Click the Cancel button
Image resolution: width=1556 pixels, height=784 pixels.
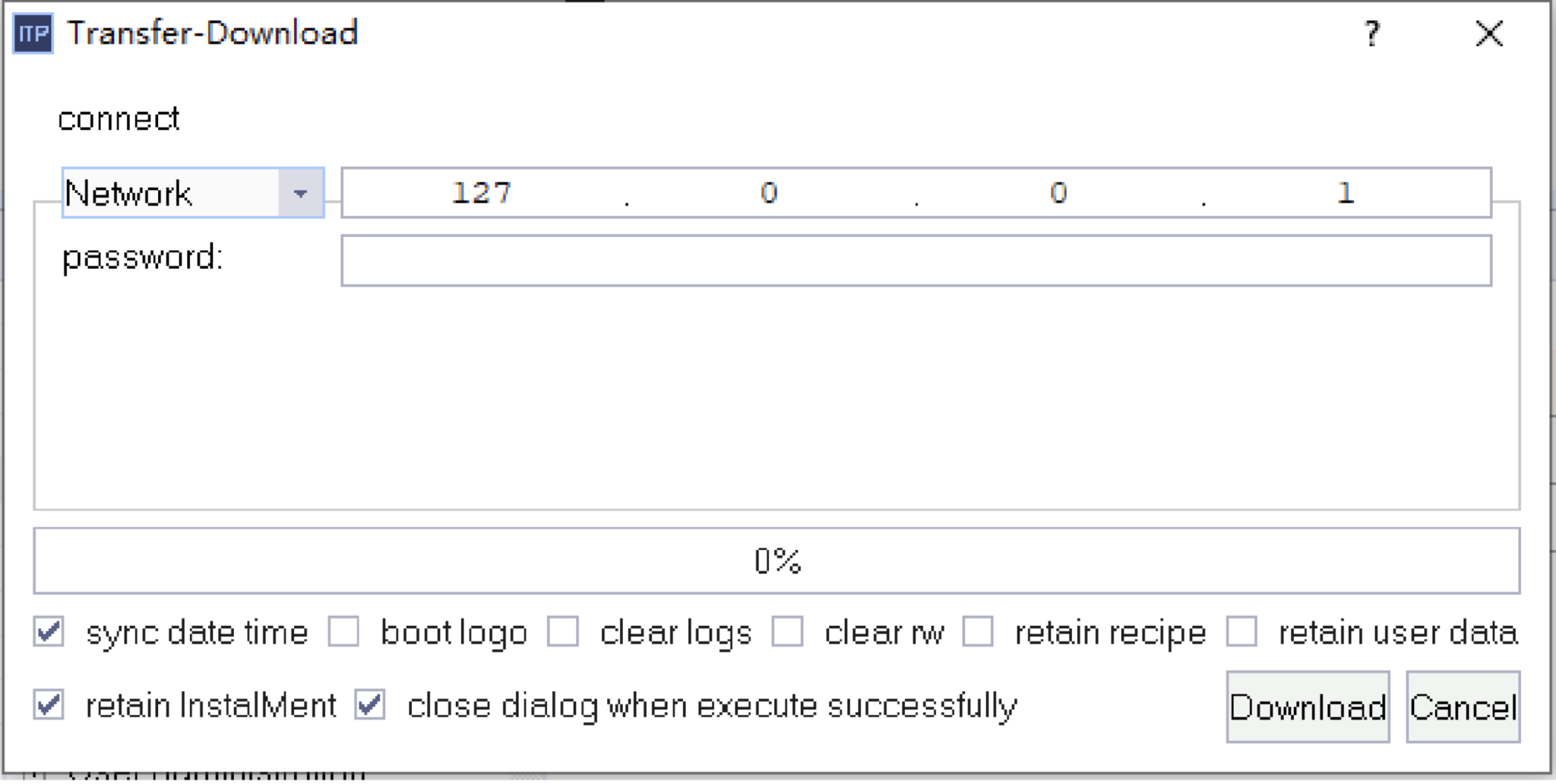pyautogui.click(x=1463, y=707)
